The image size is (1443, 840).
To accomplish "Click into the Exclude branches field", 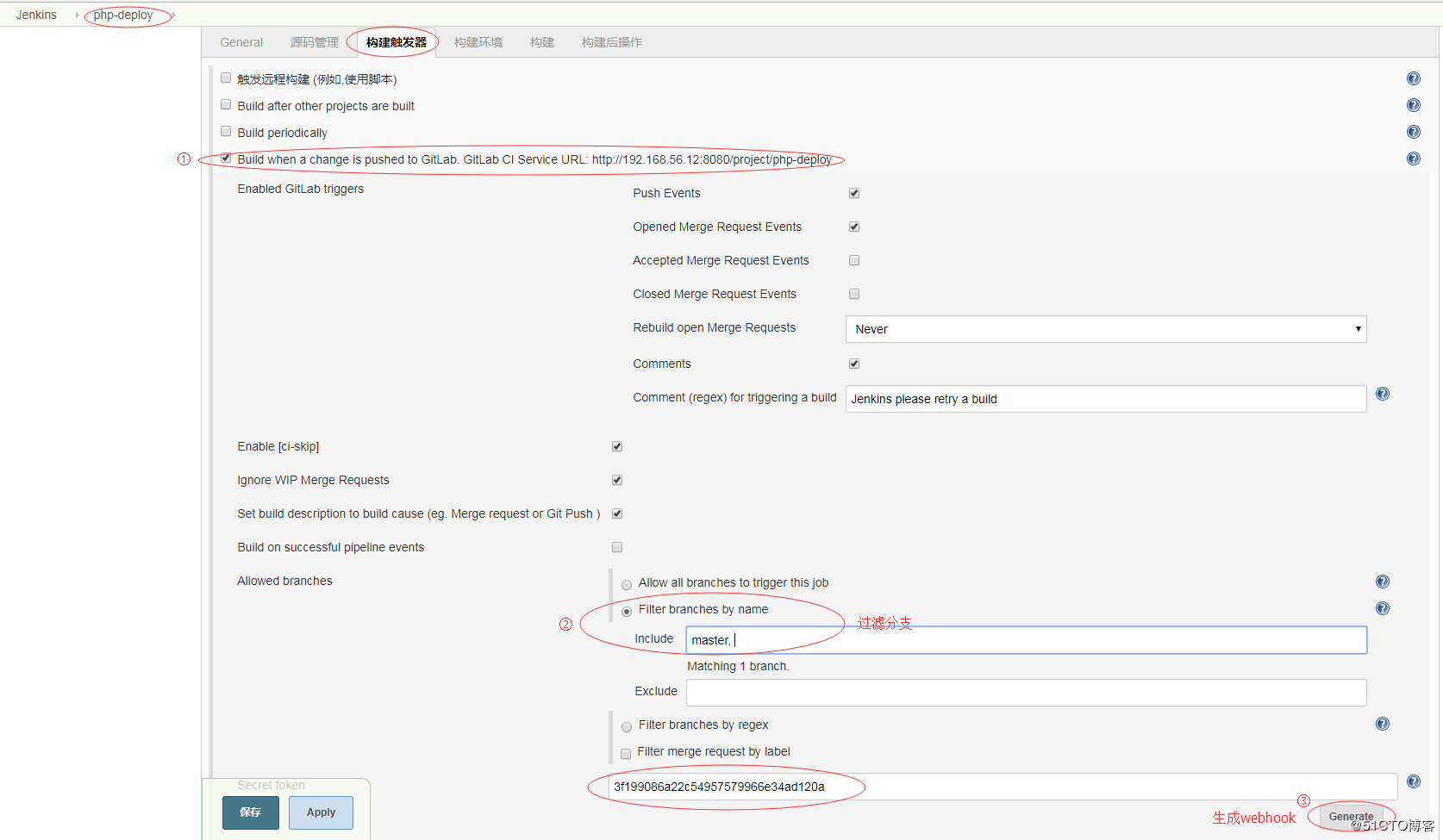I will 1026,693.
